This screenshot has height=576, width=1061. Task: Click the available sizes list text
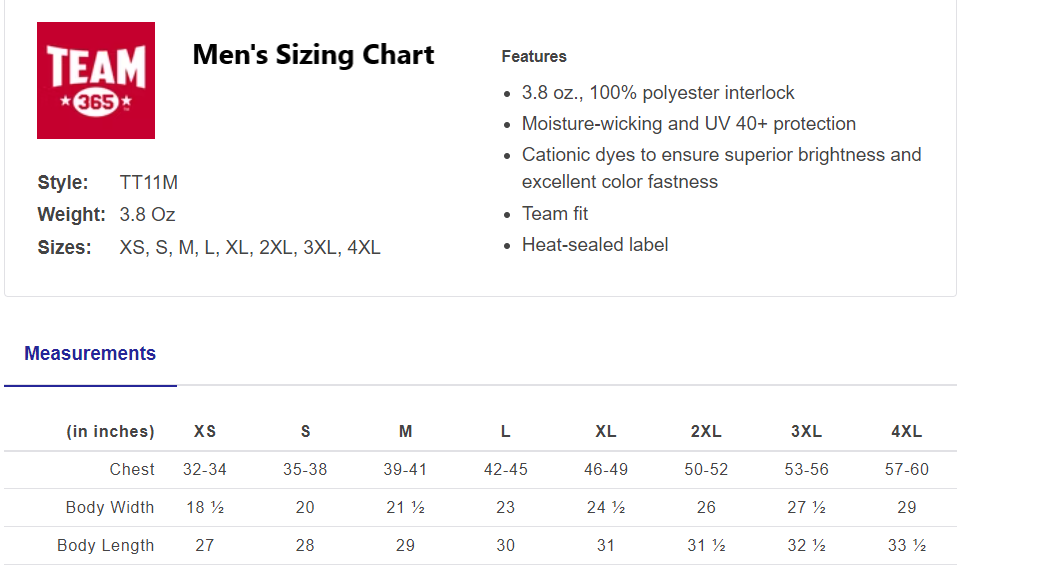click(250, 248)
